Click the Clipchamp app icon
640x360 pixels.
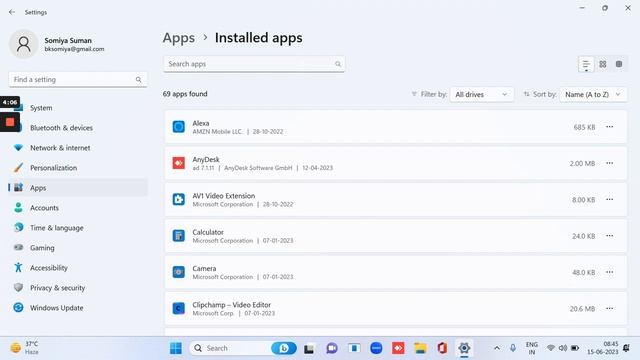[x=178, y=309]
